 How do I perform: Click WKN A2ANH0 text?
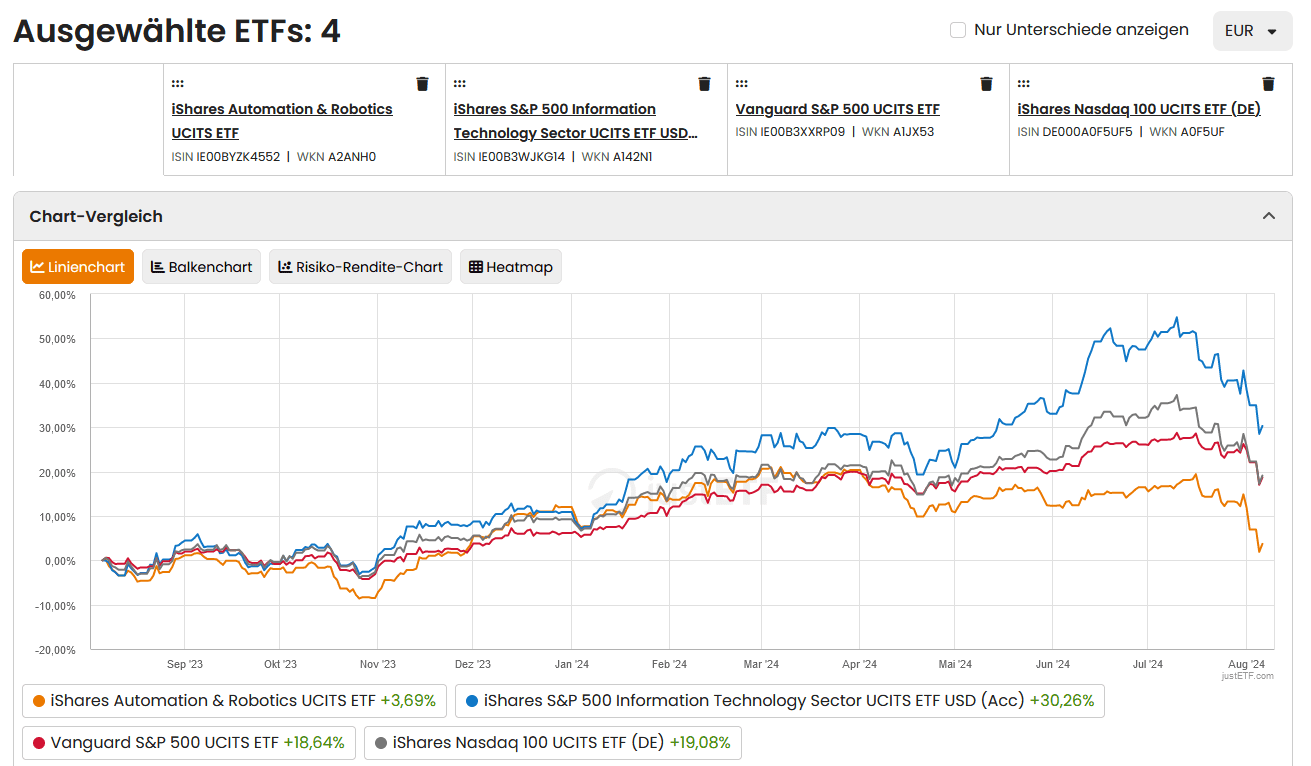[x=336, y=157]
